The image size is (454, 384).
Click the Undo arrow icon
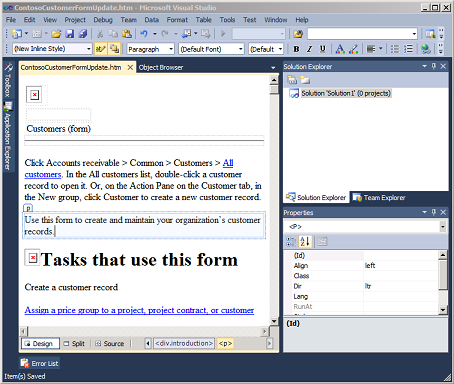(144, 34)
